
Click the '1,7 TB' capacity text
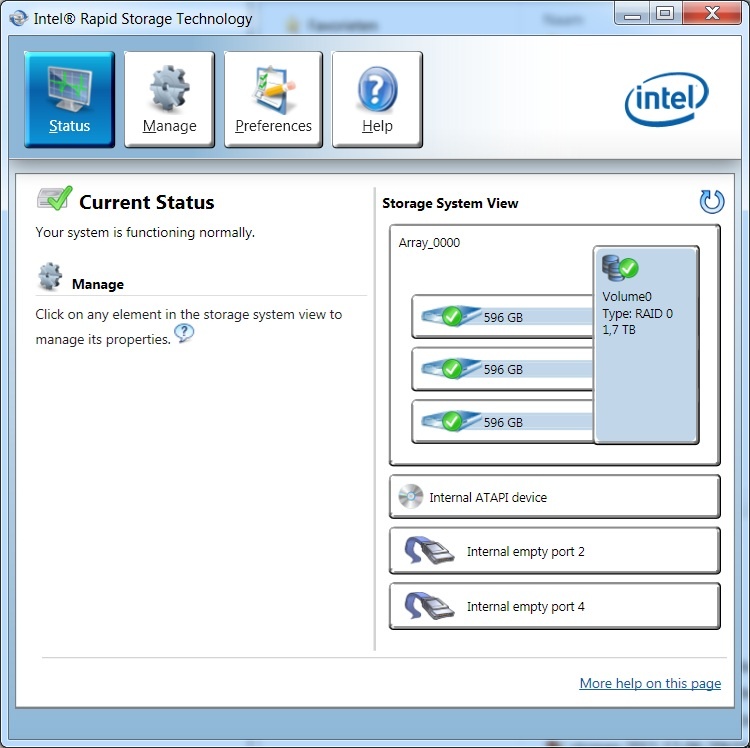619,330
